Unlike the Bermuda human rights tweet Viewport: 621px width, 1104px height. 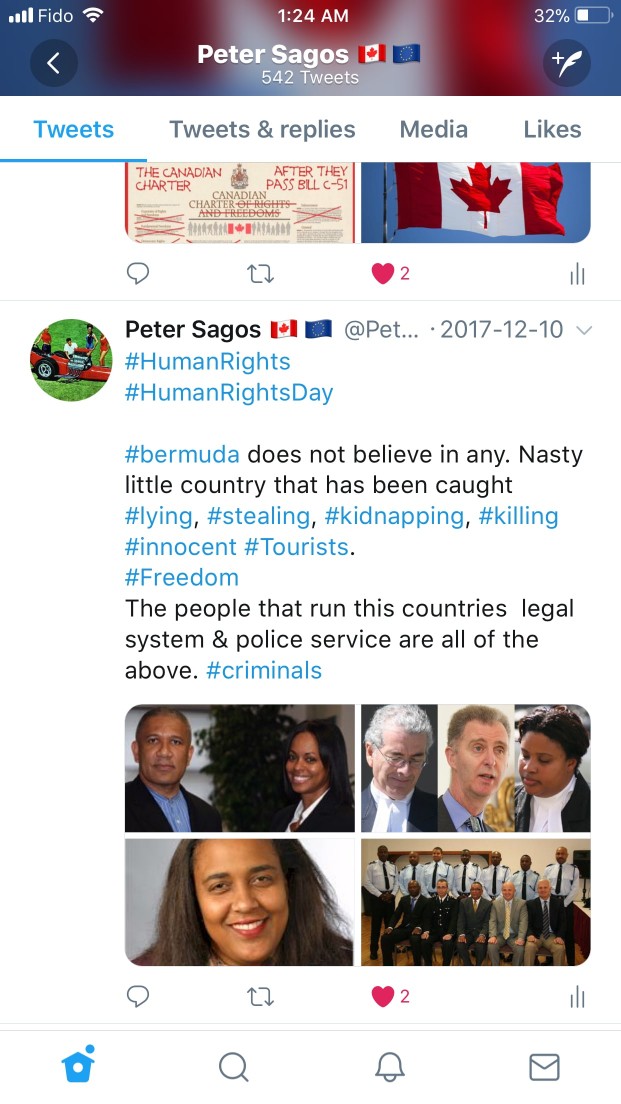[390, 996]
